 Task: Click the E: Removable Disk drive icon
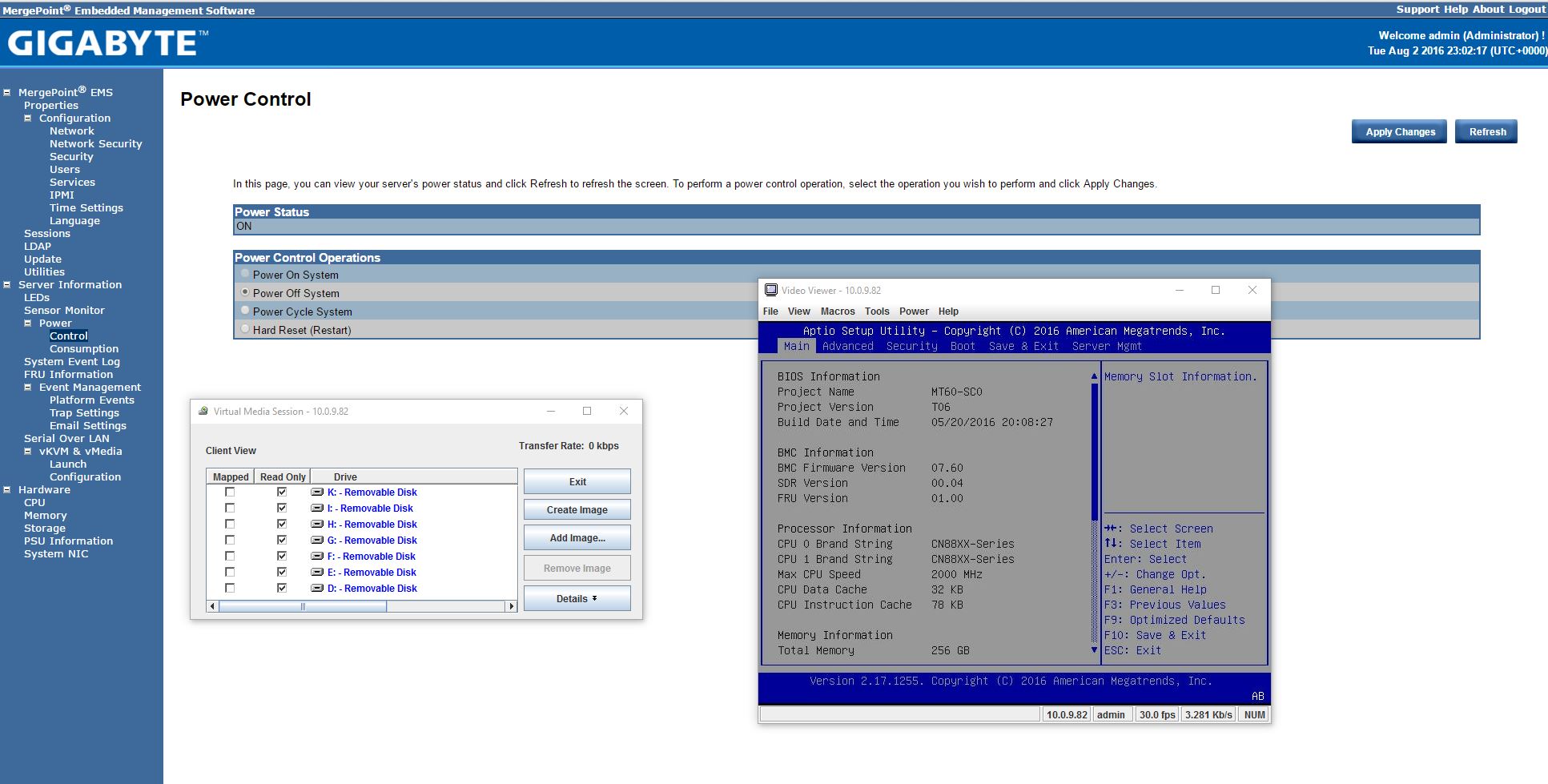(317, 573)
